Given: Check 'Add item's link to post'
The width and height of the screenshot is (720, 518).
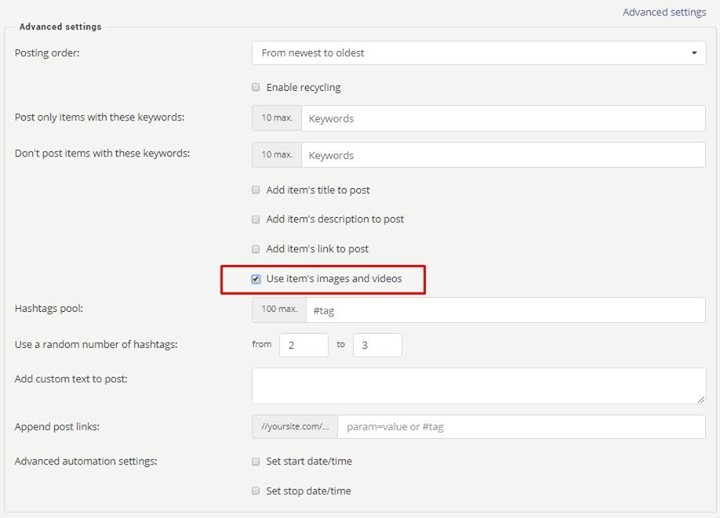Looking at the screenshot, I should (x=256, y=249).
